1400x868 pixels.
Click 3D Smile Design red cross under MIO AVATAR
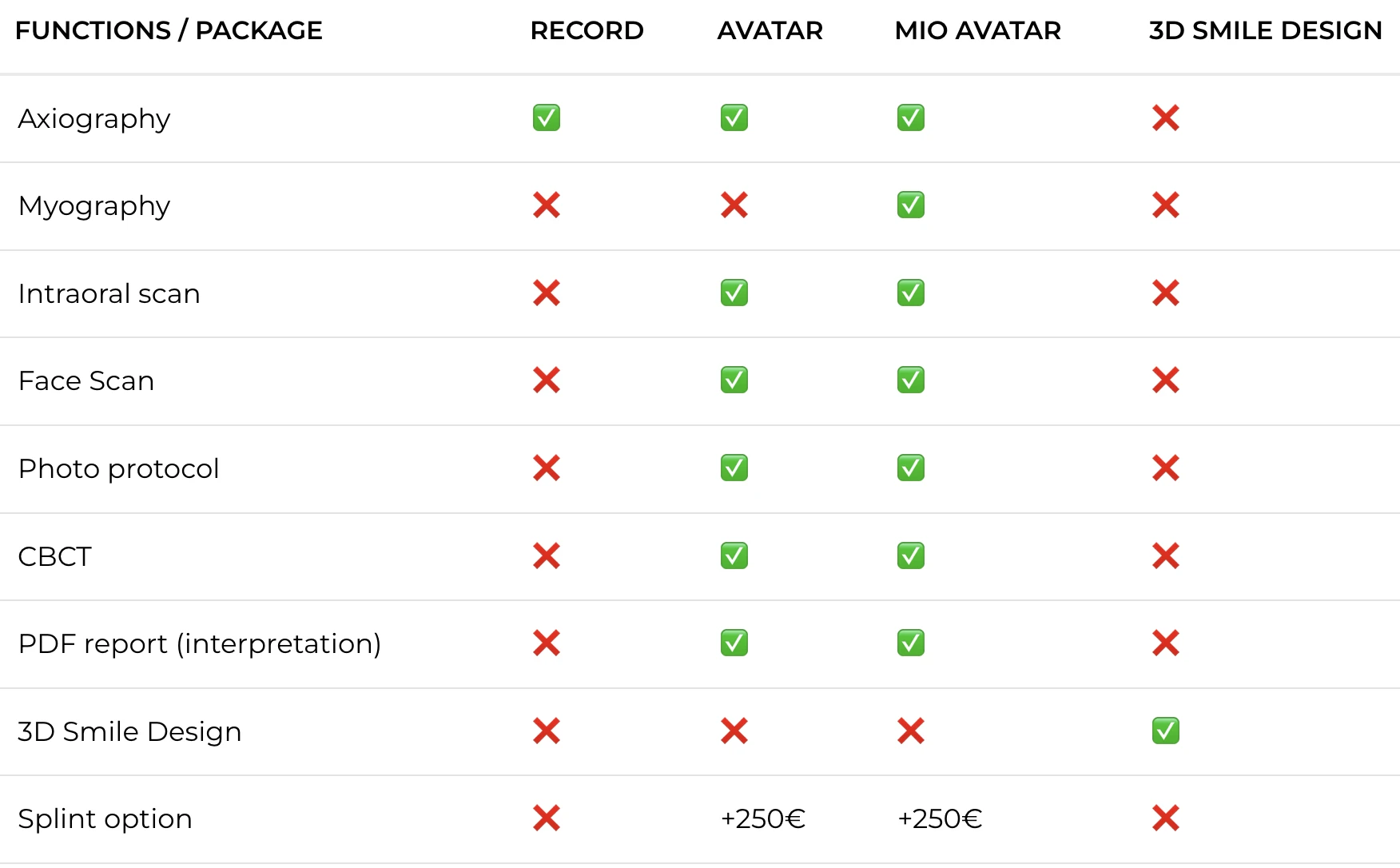click(x=910, y=731)
